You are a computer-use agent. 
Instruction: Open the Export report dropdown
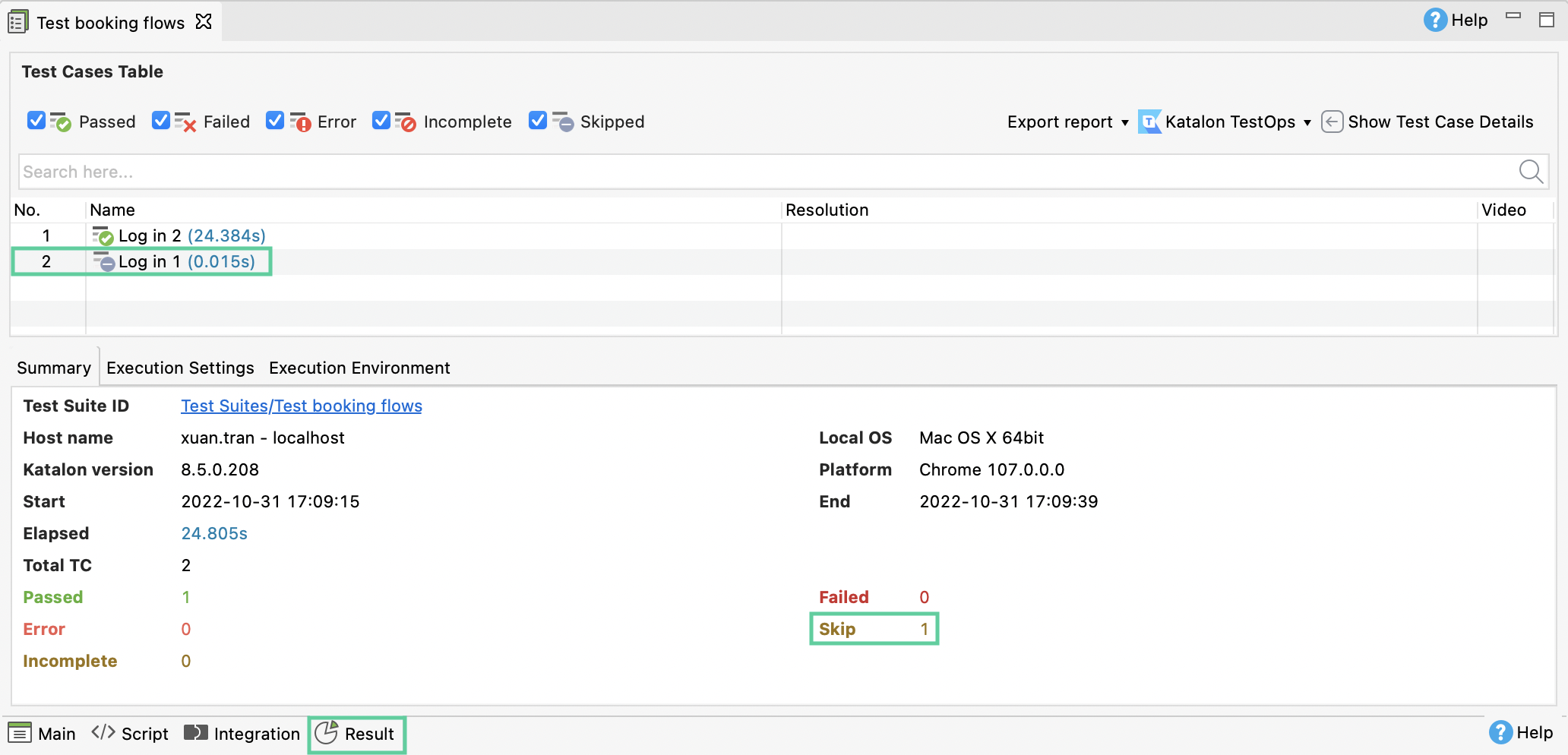point(1067,122)
